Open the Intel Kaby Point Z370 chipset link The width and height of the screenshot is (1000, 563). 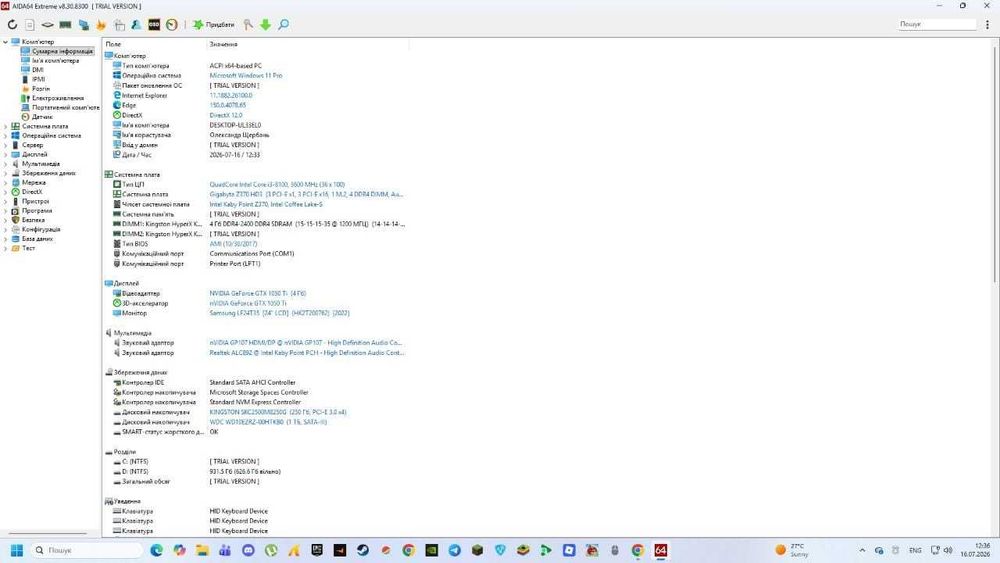tap(266, 205)
